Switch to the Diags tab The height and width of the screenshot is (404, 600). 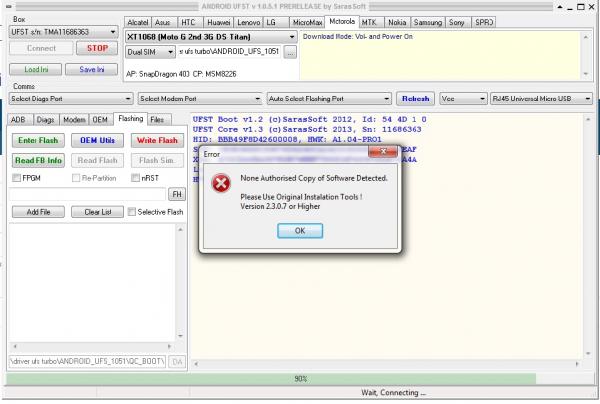[x=46, y=120]
